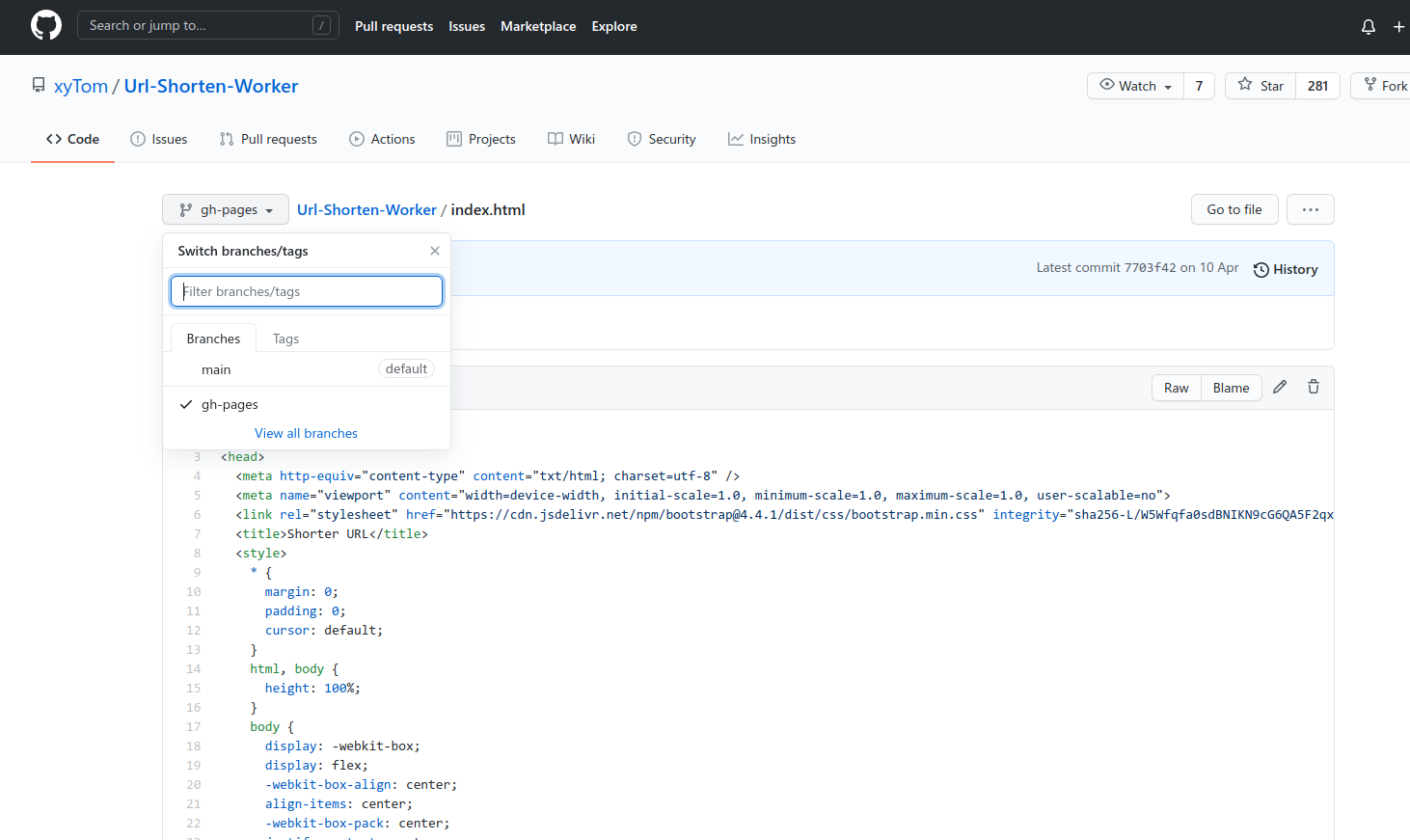Open History of commits
The height and width of the screenshot is (840, 1410).
(1286, 269)
